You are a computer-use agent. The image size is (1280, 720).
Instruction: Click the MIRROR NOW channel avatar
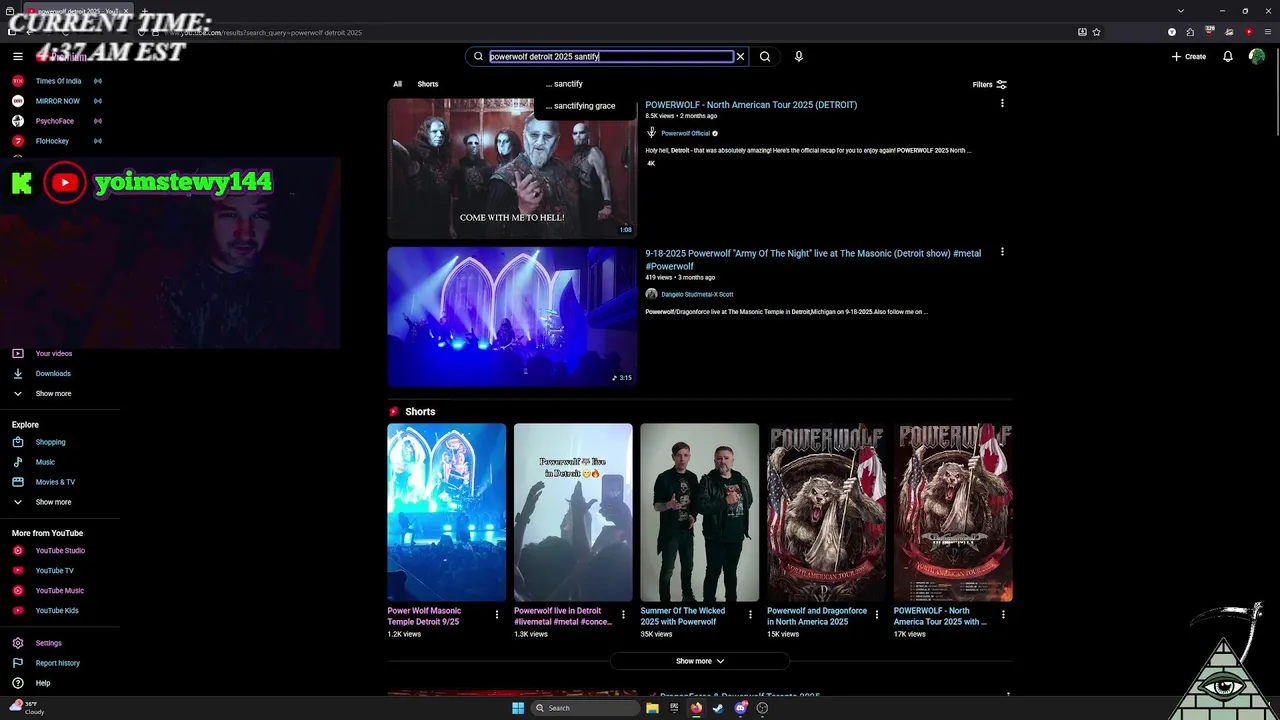[x=18, y=101]
